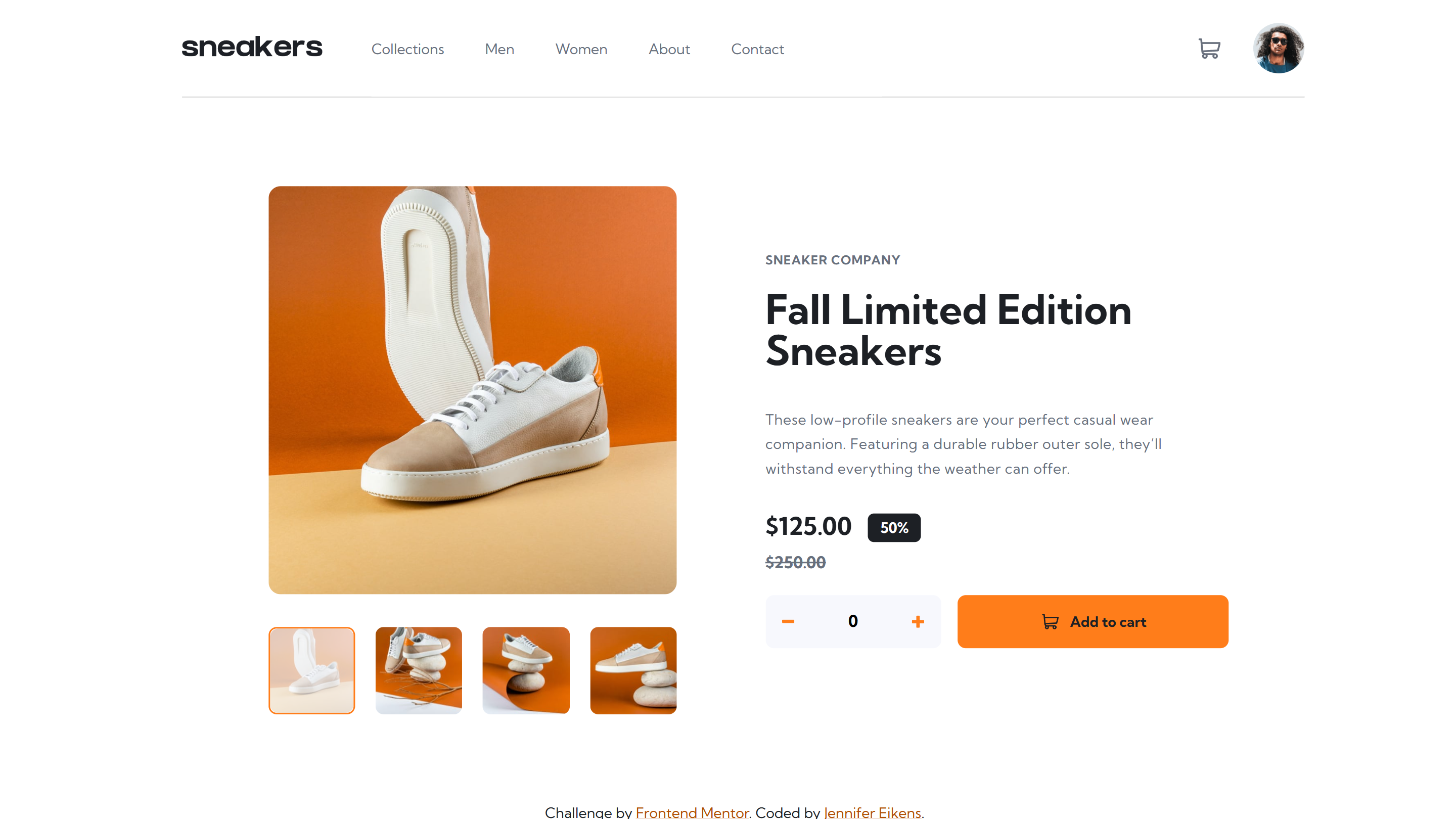The height and width of the screenshot is (819, 1456).
Task: Open the Jennifer Eikens link
Action: tap(872, 812)
